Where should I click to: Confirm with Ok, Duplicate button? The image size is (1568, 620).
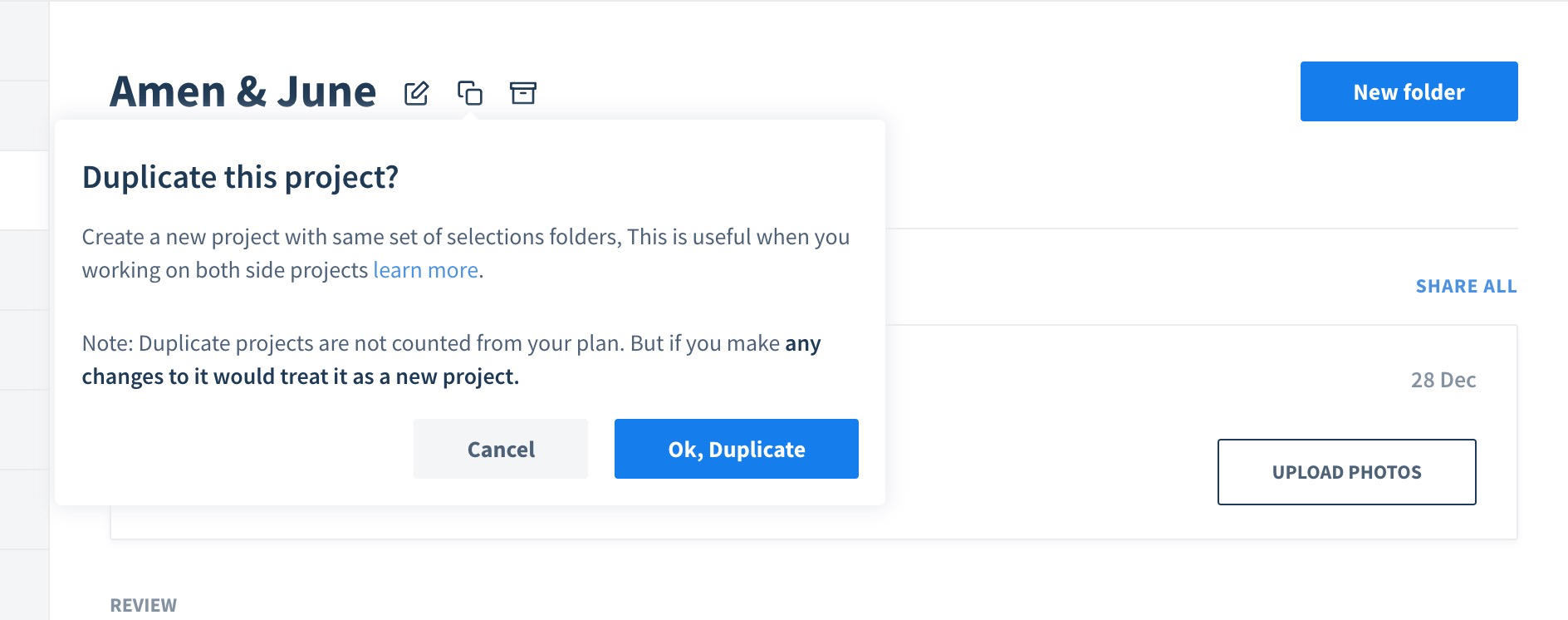pos(736,449)
